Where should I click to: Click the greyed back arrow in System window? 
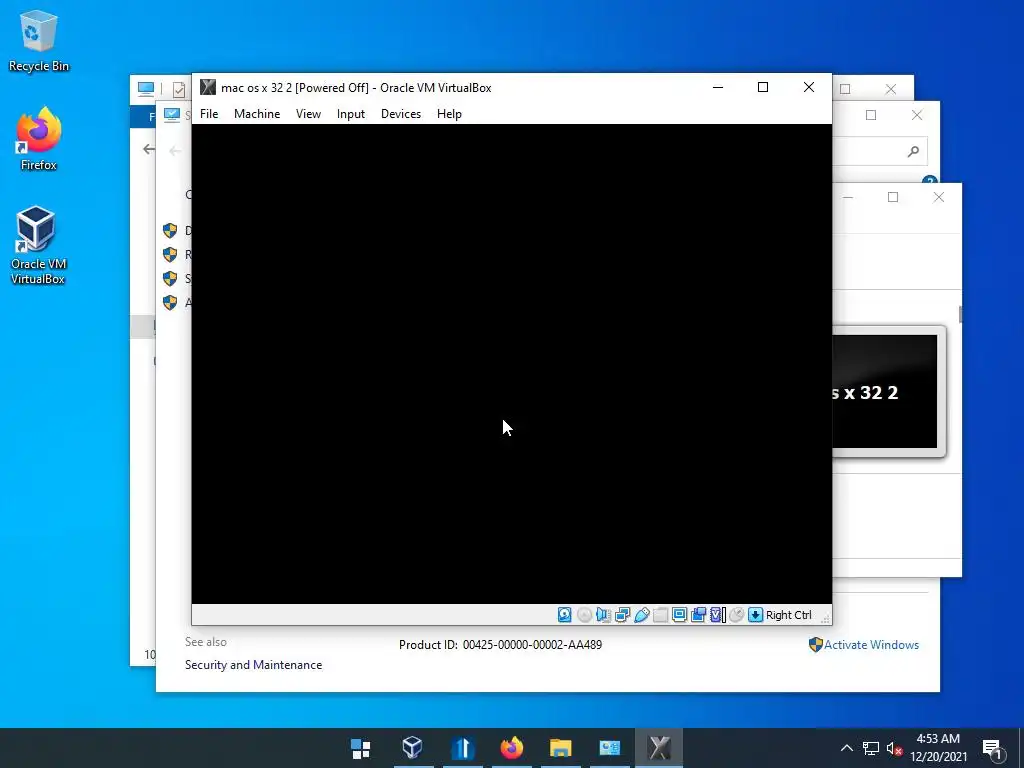[174, 151]
